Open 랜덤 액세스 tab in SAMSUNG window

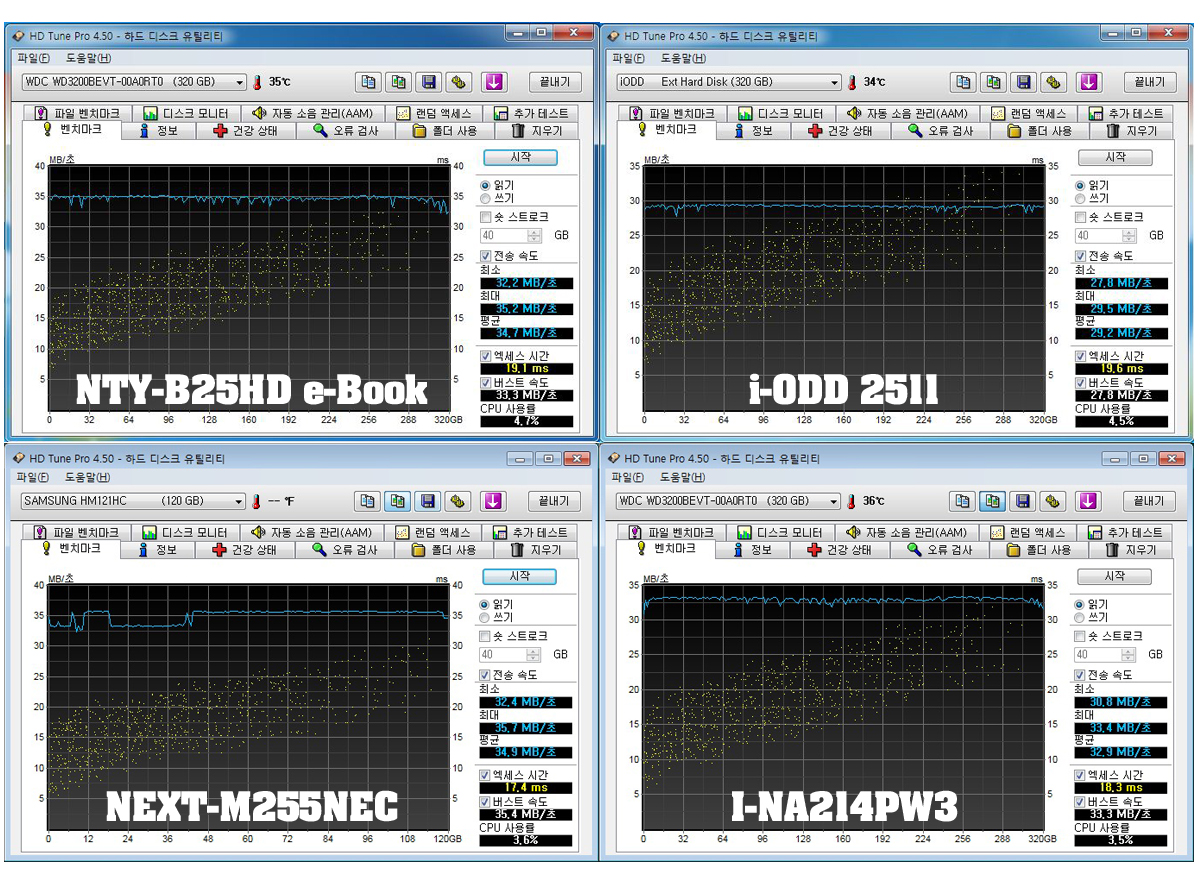pos(431,533)
